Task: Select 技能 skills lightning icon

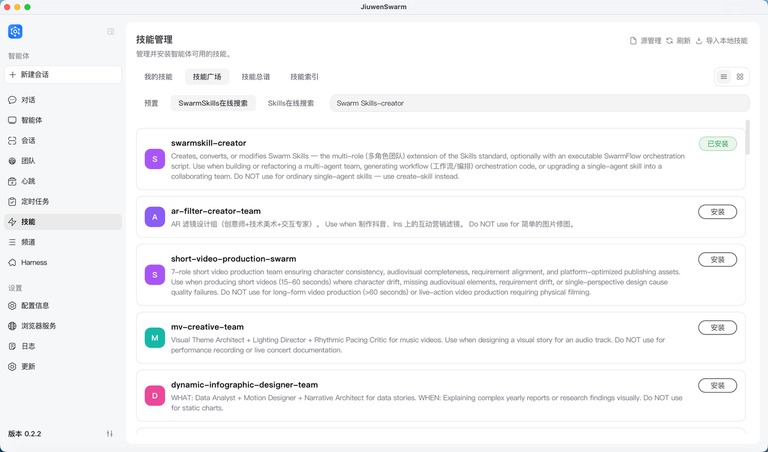Action: (x=12, y=222)
